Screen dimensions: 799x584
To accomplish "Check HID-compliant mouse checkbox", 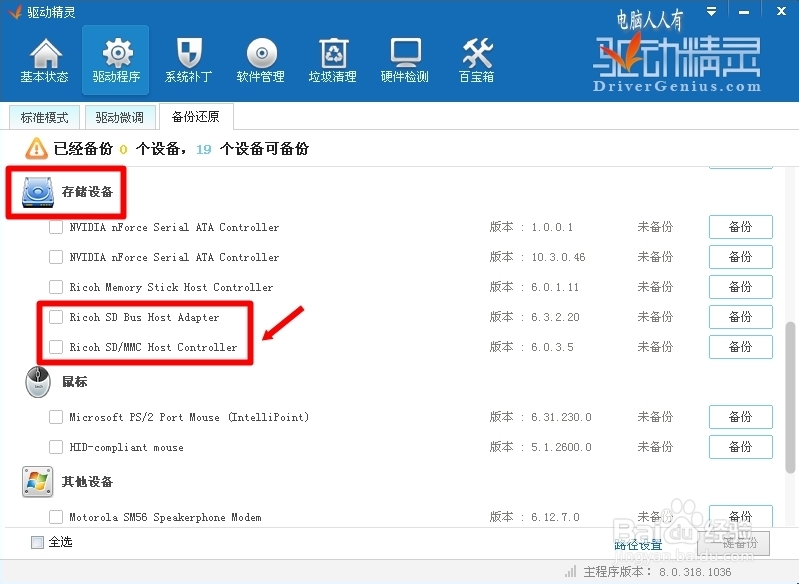I will click(x=56, y=447).
